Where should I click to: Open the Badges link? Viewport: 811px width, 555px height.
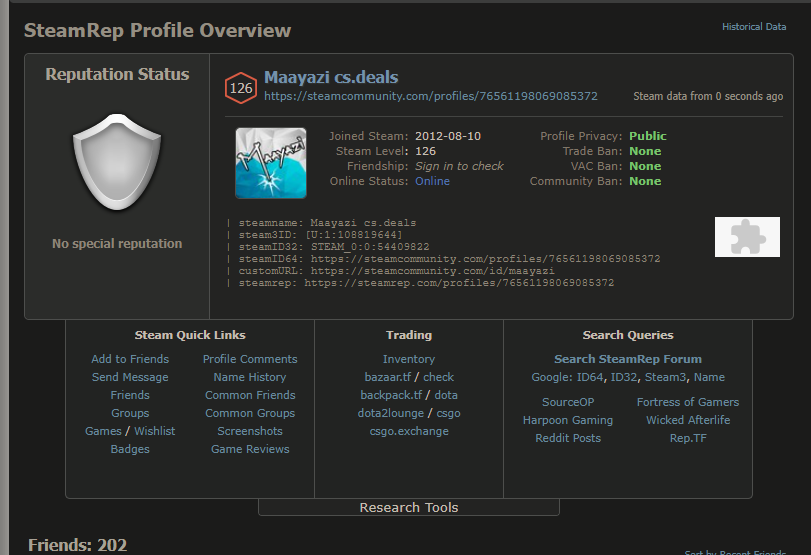click(x=130, y=449)
